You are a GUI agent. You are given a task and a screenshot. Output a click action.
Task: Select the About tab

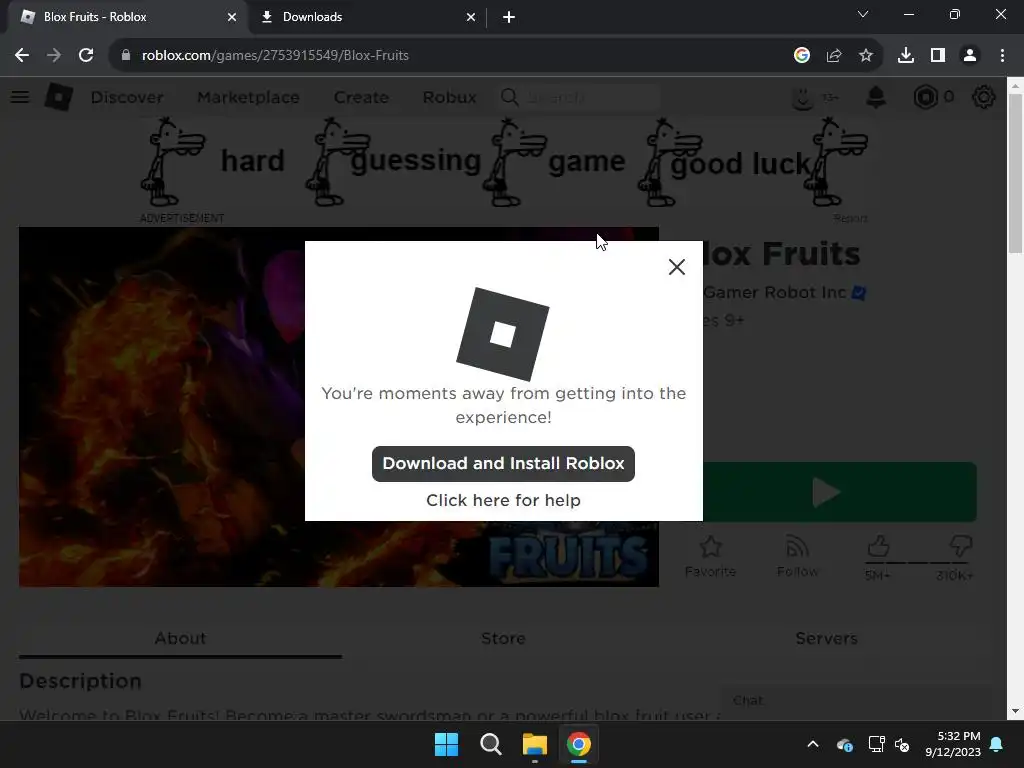[x=180, y=639]
